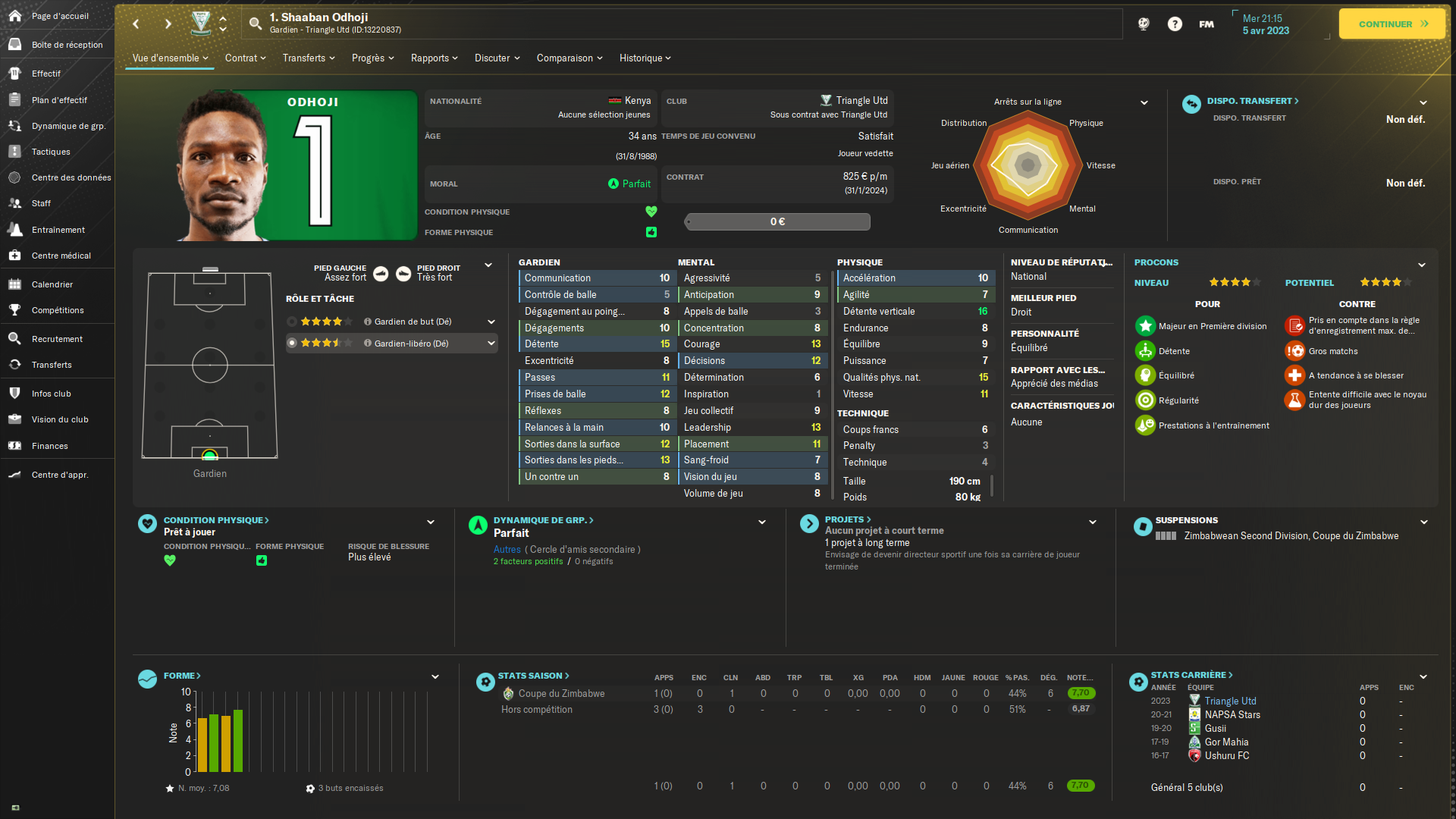This screenshot has height=819, width=1456.
Task: Select the Gardien de but (Dé) role radio
Action: [x=291, y=322]
